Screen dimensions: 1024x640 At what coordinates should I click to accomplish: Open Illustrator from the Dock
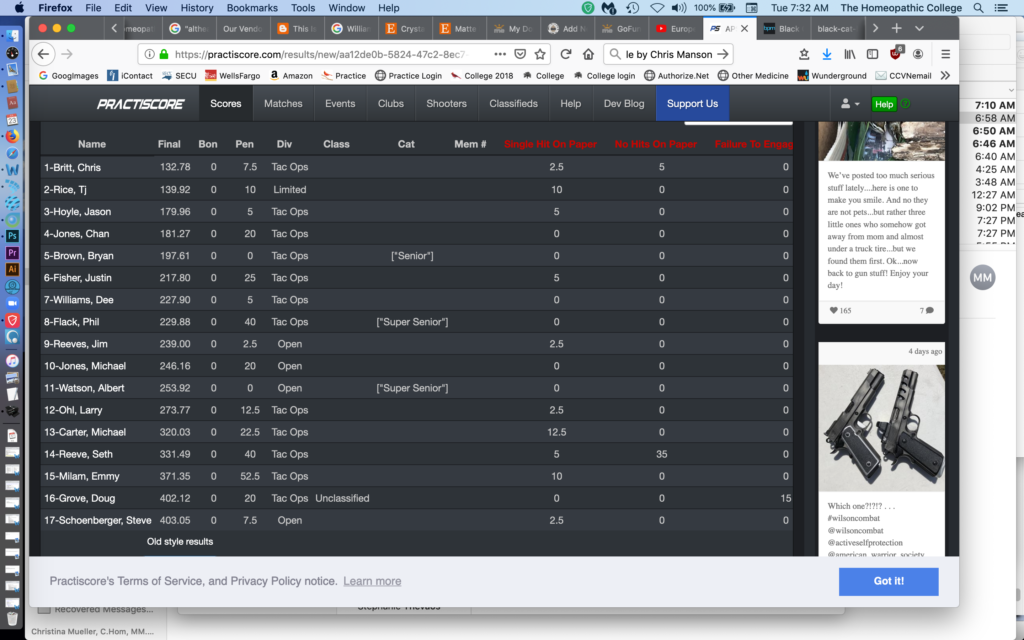(x=12, y=270)
